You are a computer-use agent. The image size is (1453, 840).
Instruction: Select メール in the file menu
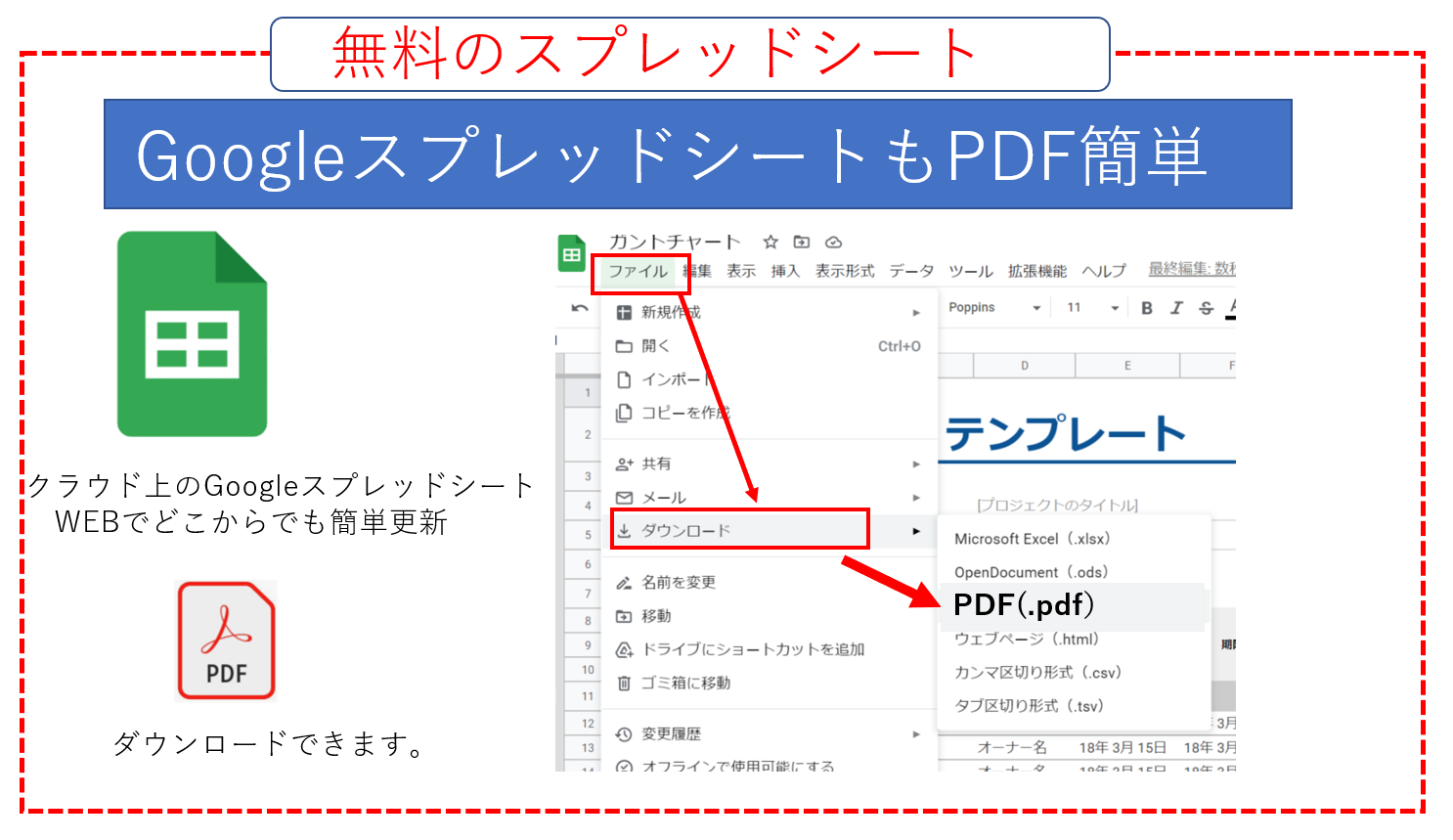(770, 498)
